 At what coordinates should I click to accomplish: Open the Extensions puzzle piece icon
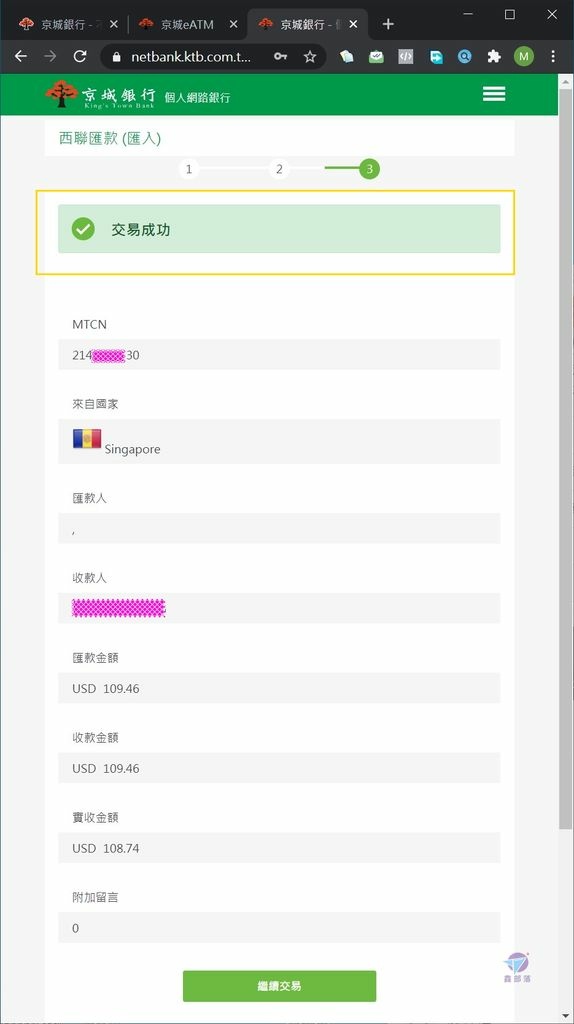494,57
